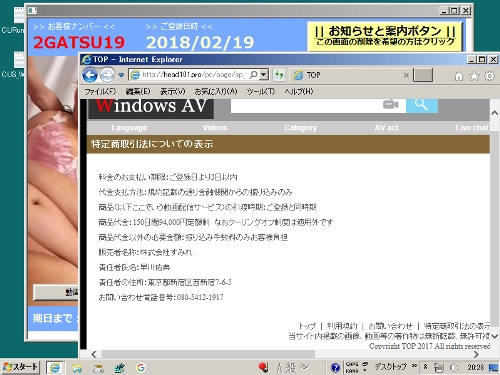Open the favorites star icon
The height and width of the screenshot is (375, 500).
pos(474,76)
